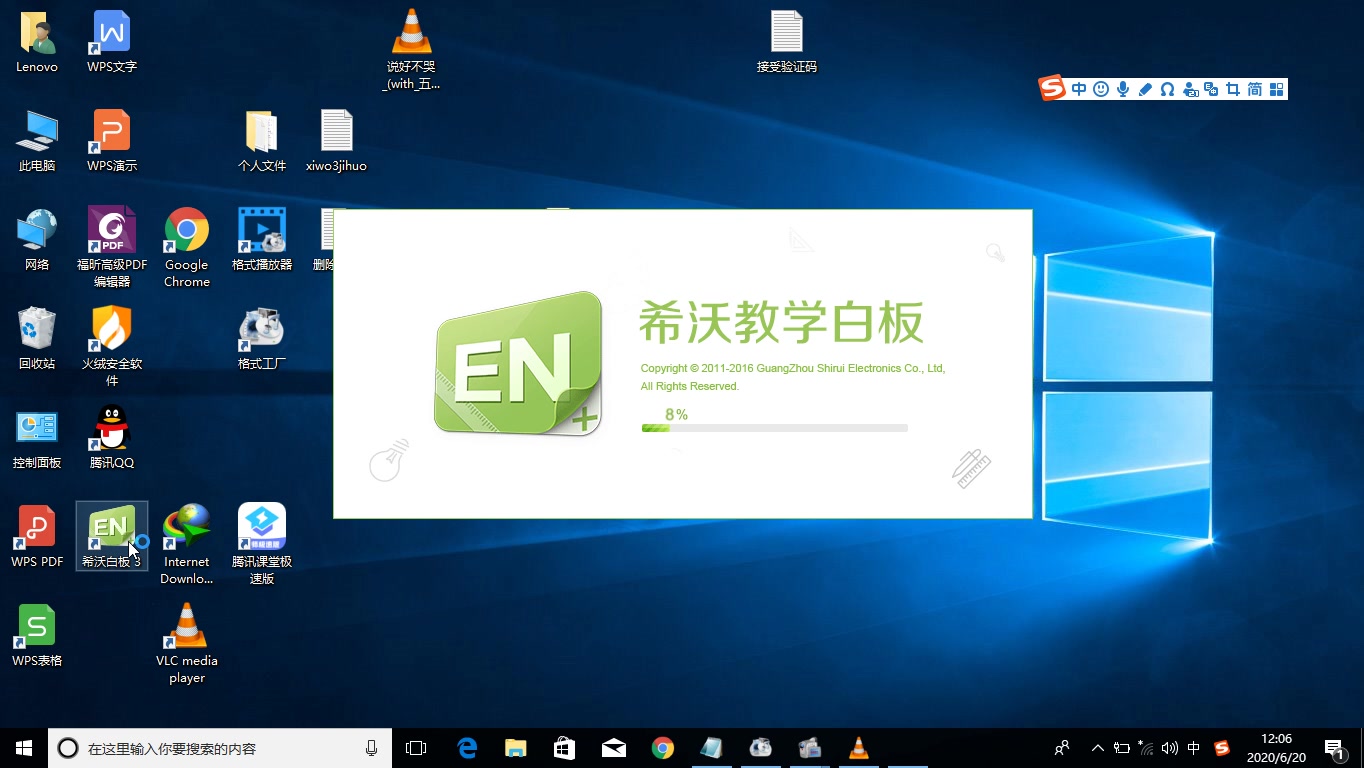Launch WPS文字 from the desktop
This screenshot has width=1364, height=768.
pyautogui.click(x=112, y=42)
